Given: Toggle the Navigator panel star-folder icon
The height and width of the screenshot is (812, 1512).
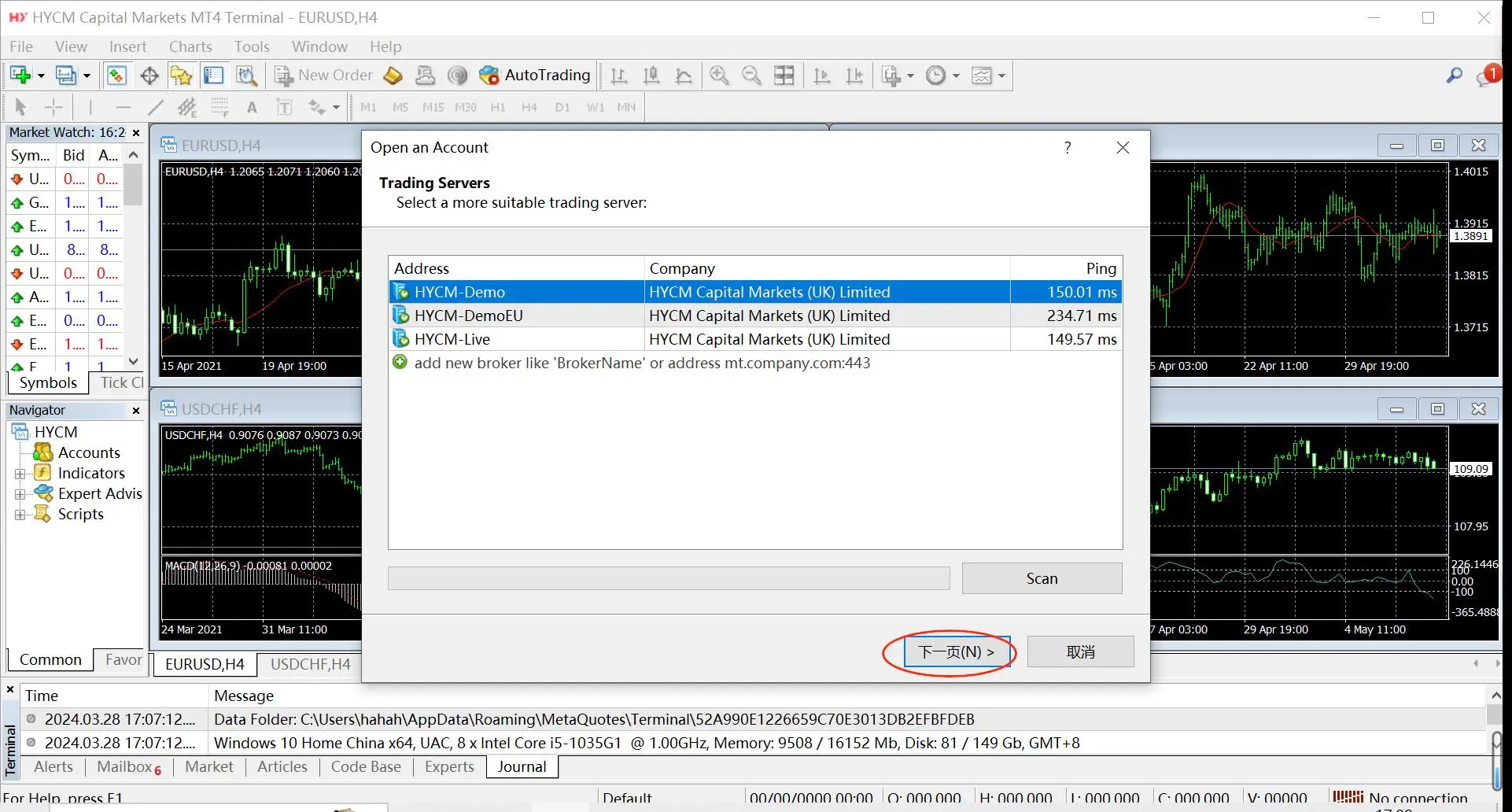Looking at the screenshot, I should coord(182,76).
